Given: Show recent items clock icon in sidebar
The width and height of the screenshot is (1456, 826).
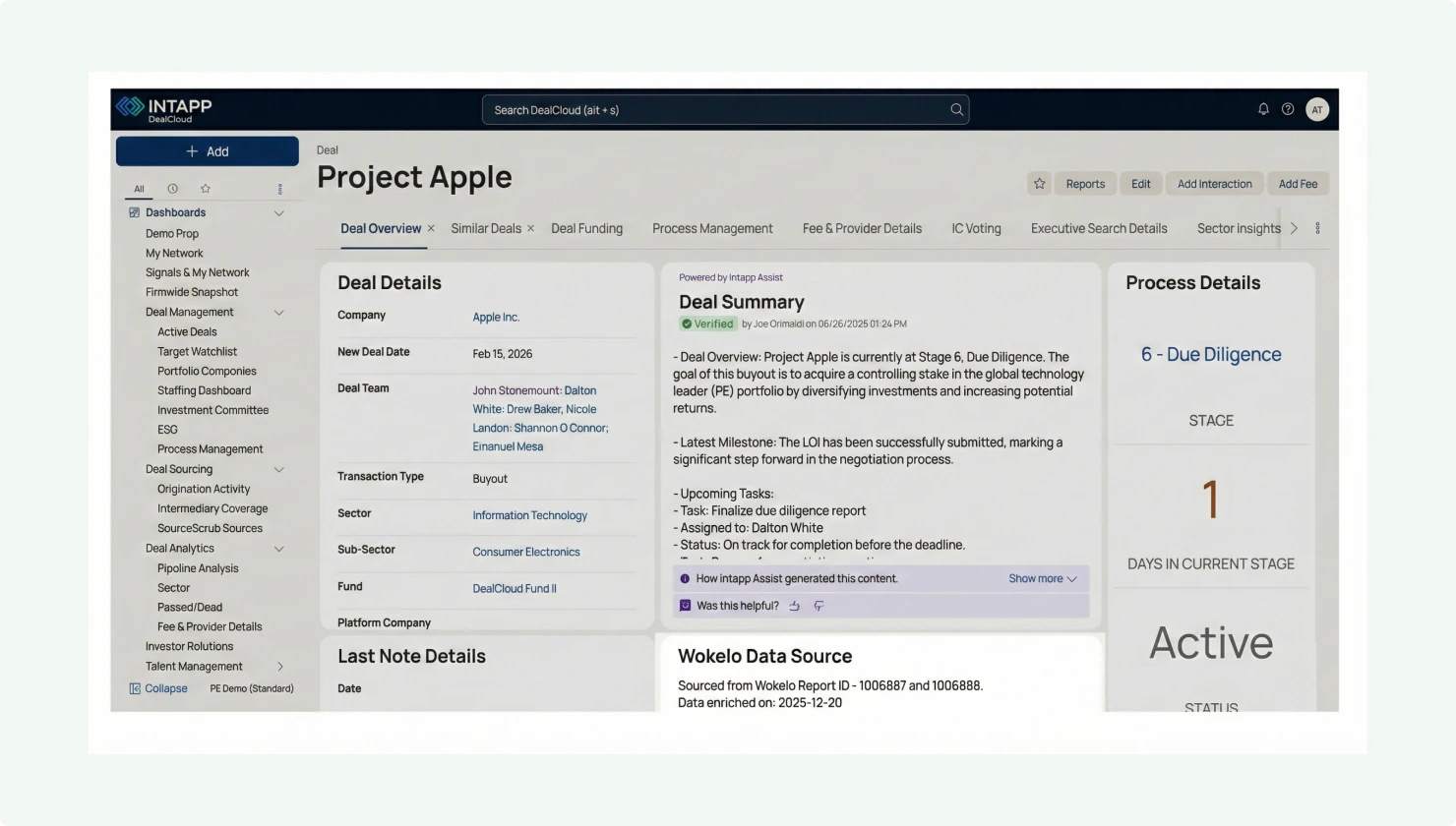Looking at the screenshot, I should (x=172, y=189).
